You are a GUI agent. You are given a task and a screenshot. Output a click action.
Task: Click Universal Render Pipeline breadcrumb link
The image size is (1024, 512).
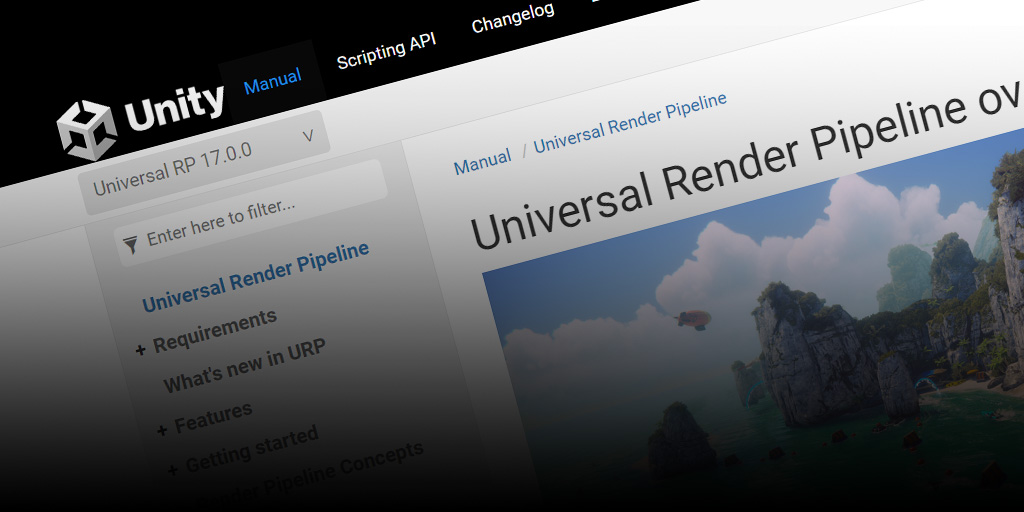tap(630, 122)
